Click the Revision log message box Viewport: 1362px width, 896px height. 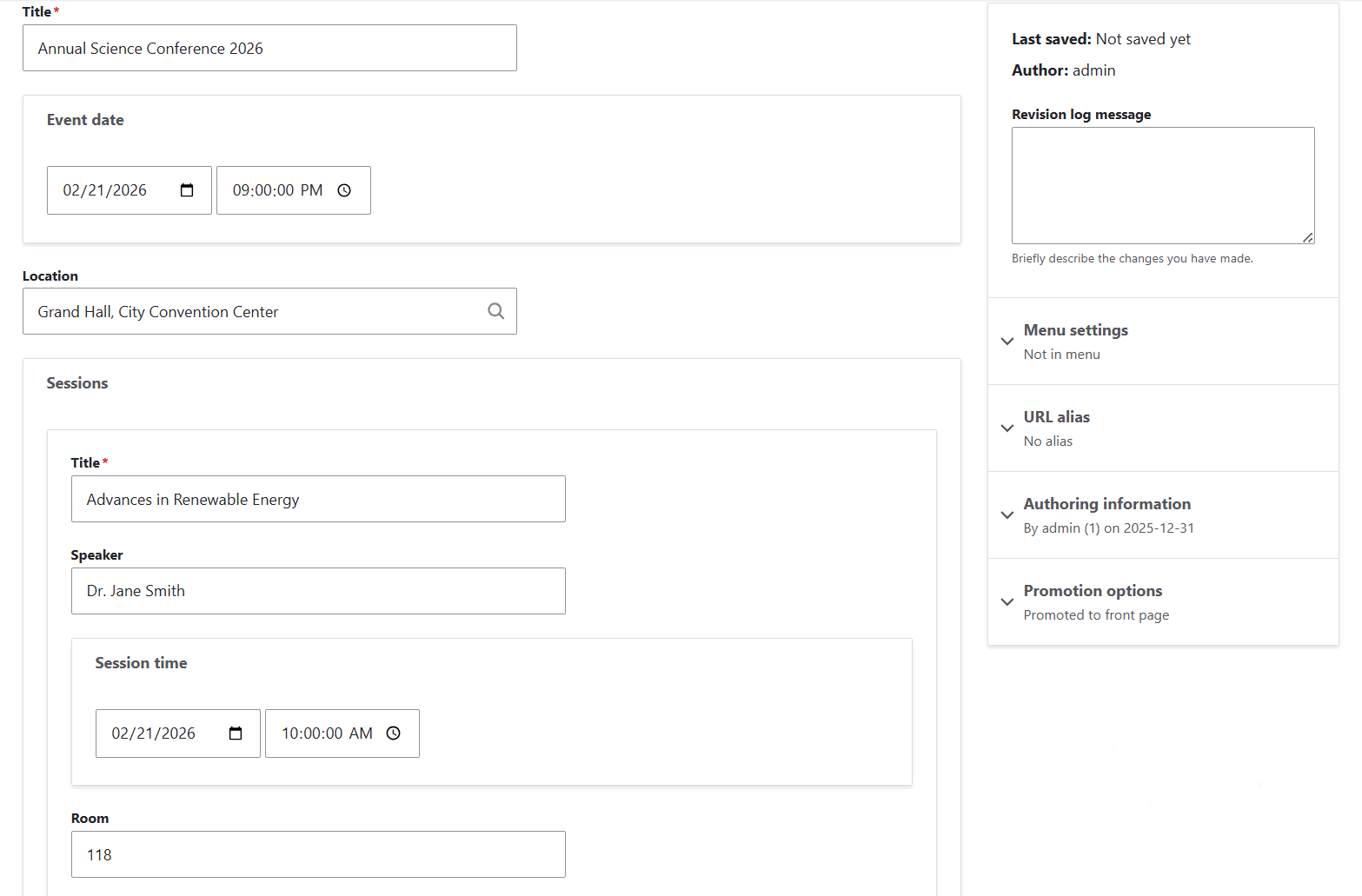1163,186
